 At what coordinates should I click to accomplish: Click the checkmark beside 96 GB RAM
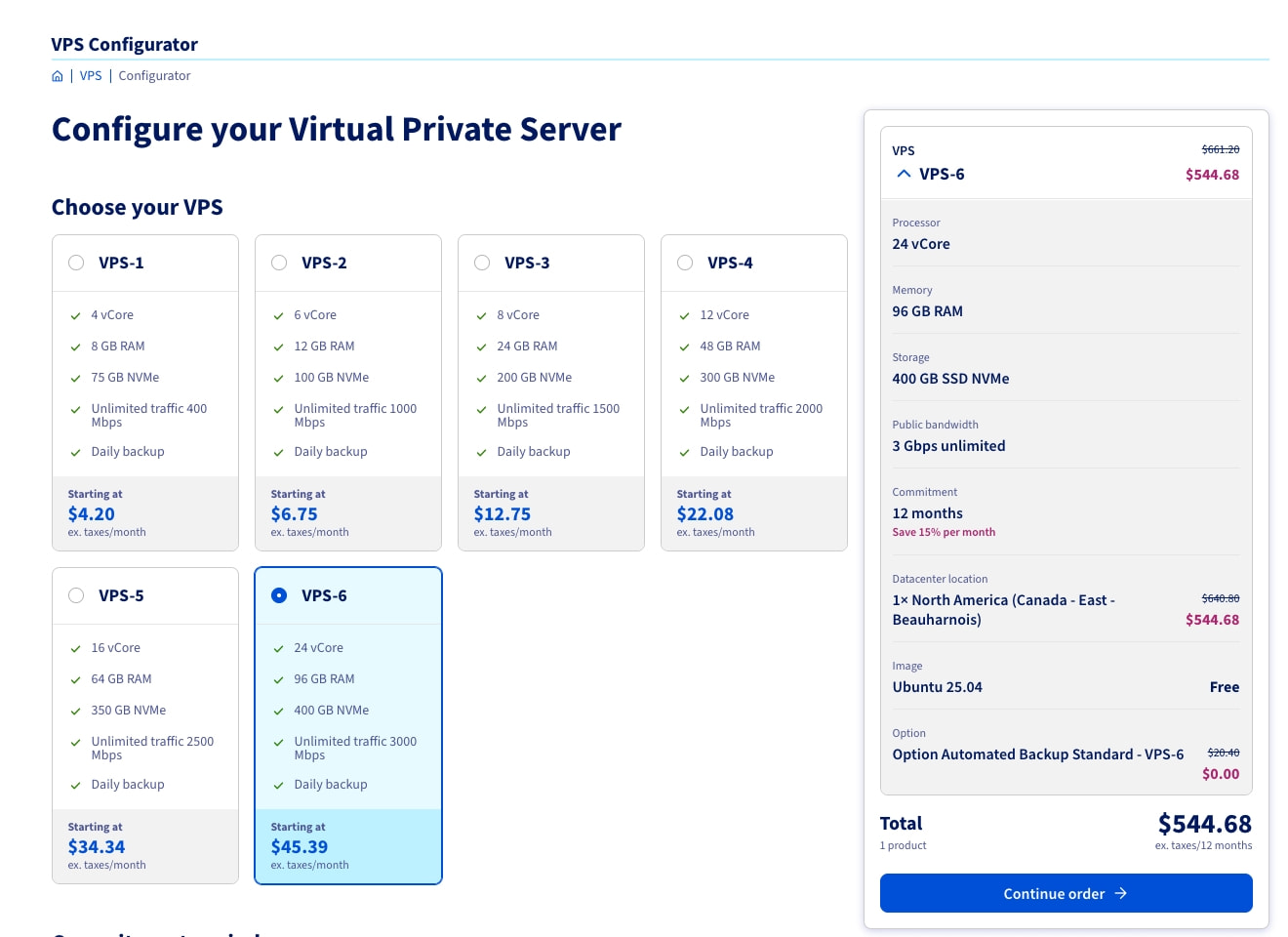[278, 680]
